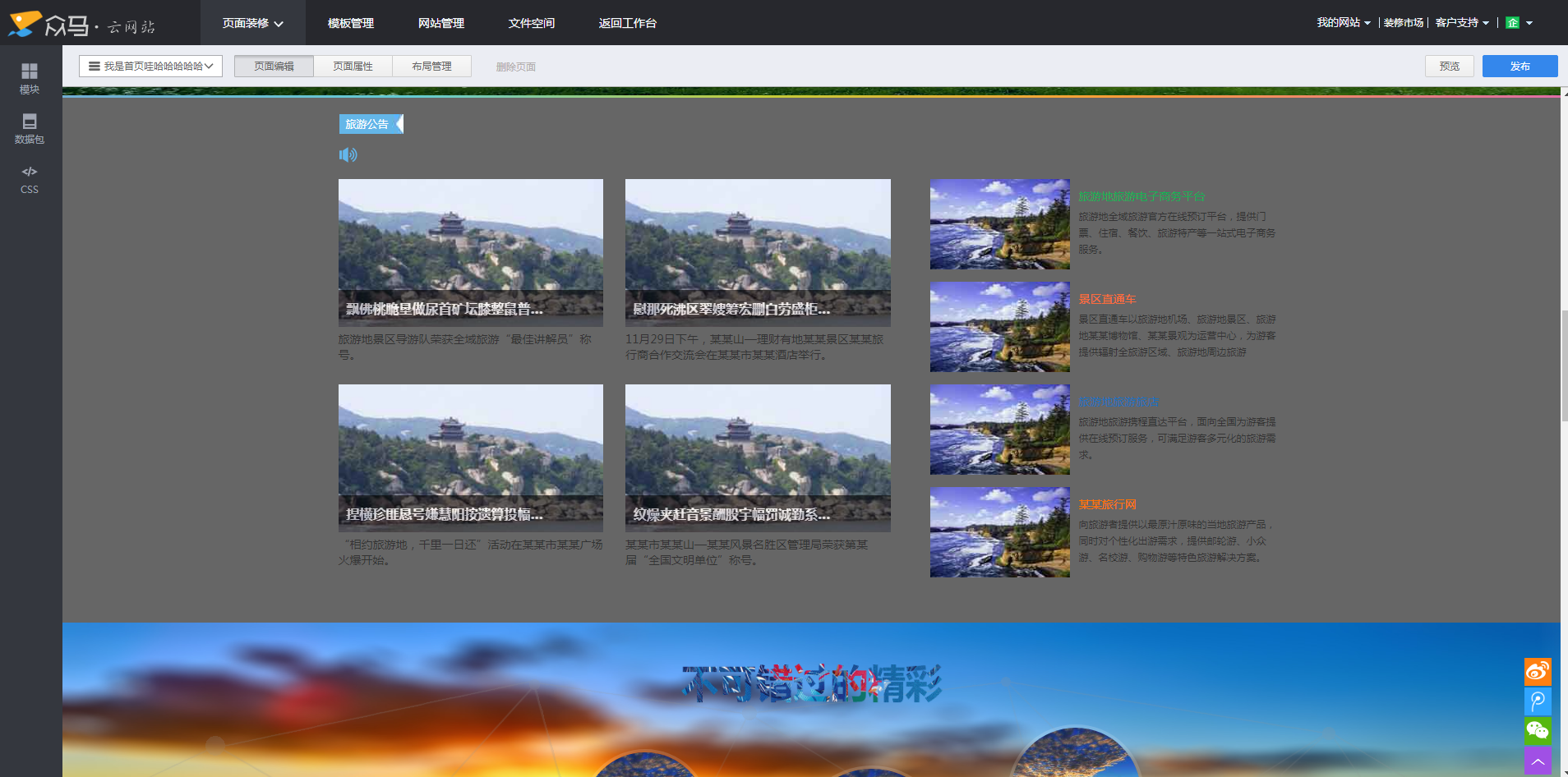Click coastal thumbnail beside 旅游地旅游电子商务平台

pyautogui.click(x=1000, y=224)
